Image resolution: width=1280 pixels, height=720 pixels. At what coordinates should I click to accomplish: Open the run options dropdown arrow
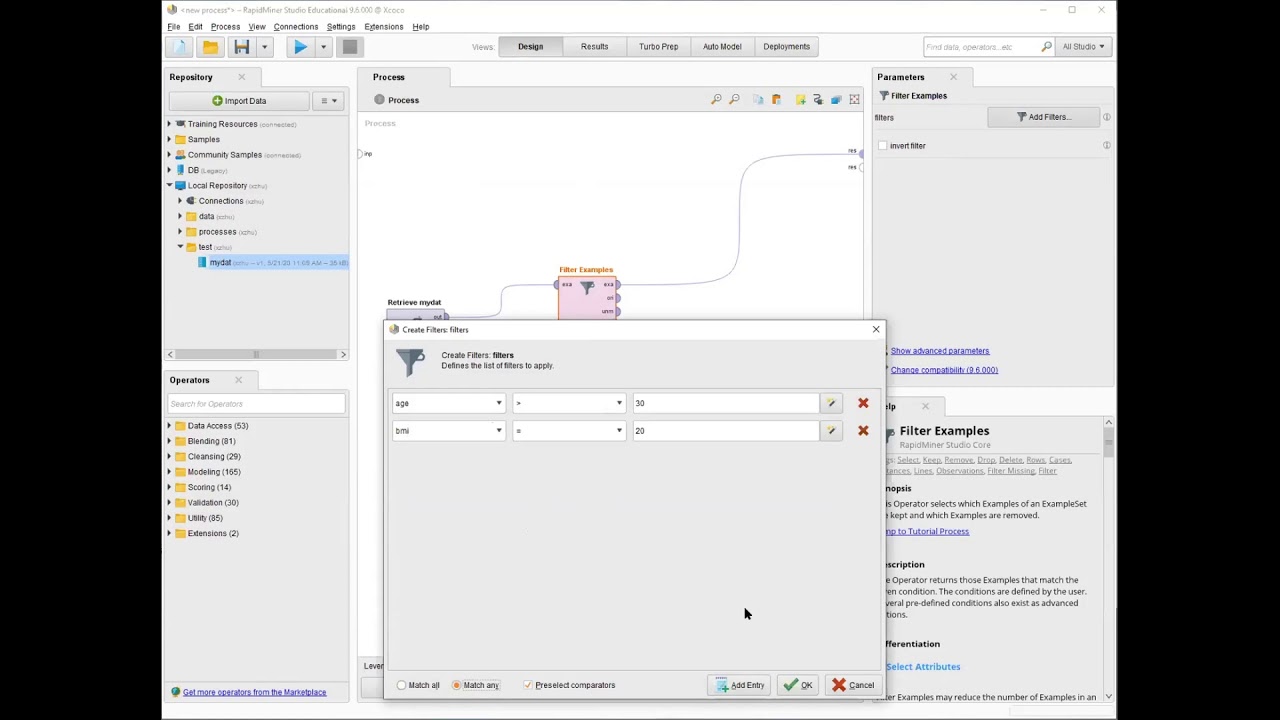pos(323,47)
